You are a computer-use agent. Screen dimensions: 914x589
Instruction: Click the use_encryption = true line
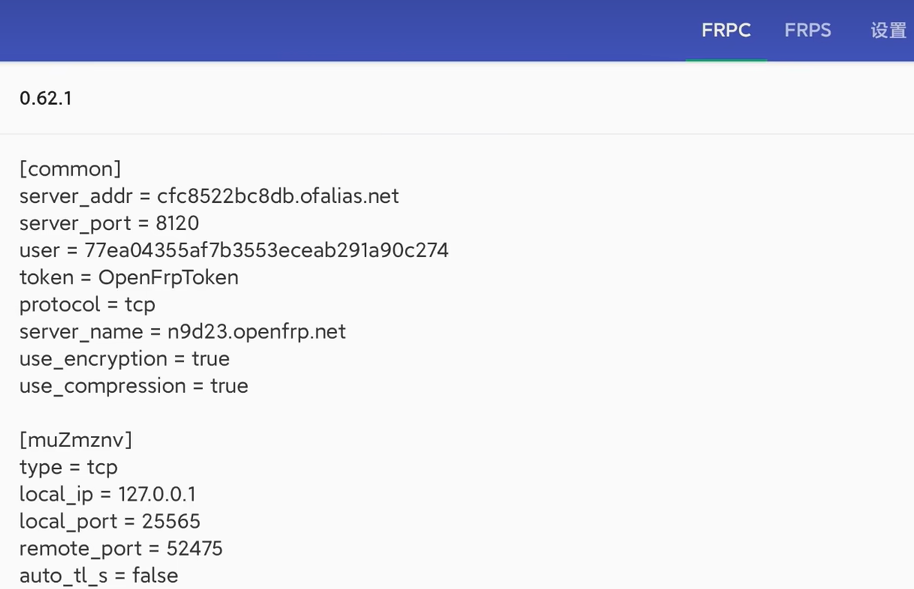point(124,358)
